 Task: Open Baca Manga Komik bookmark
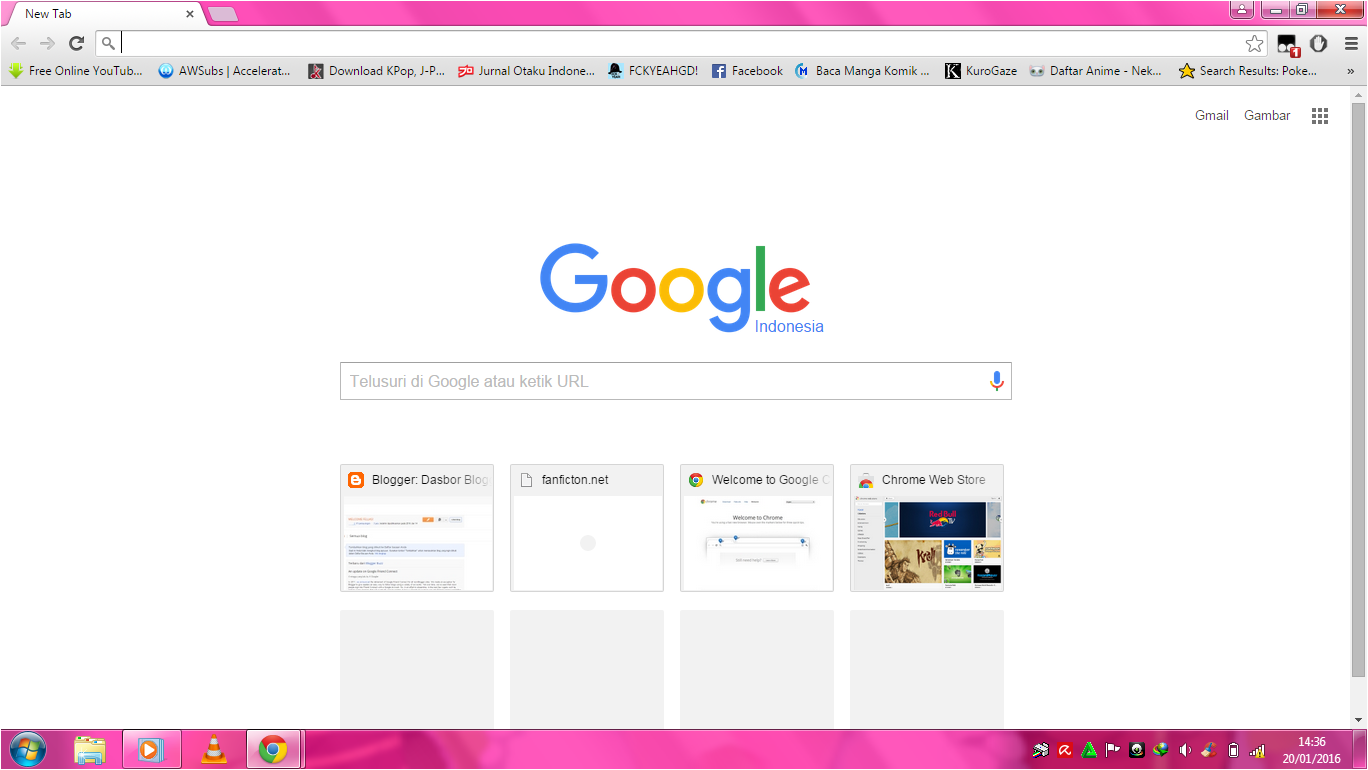[862, 71]
